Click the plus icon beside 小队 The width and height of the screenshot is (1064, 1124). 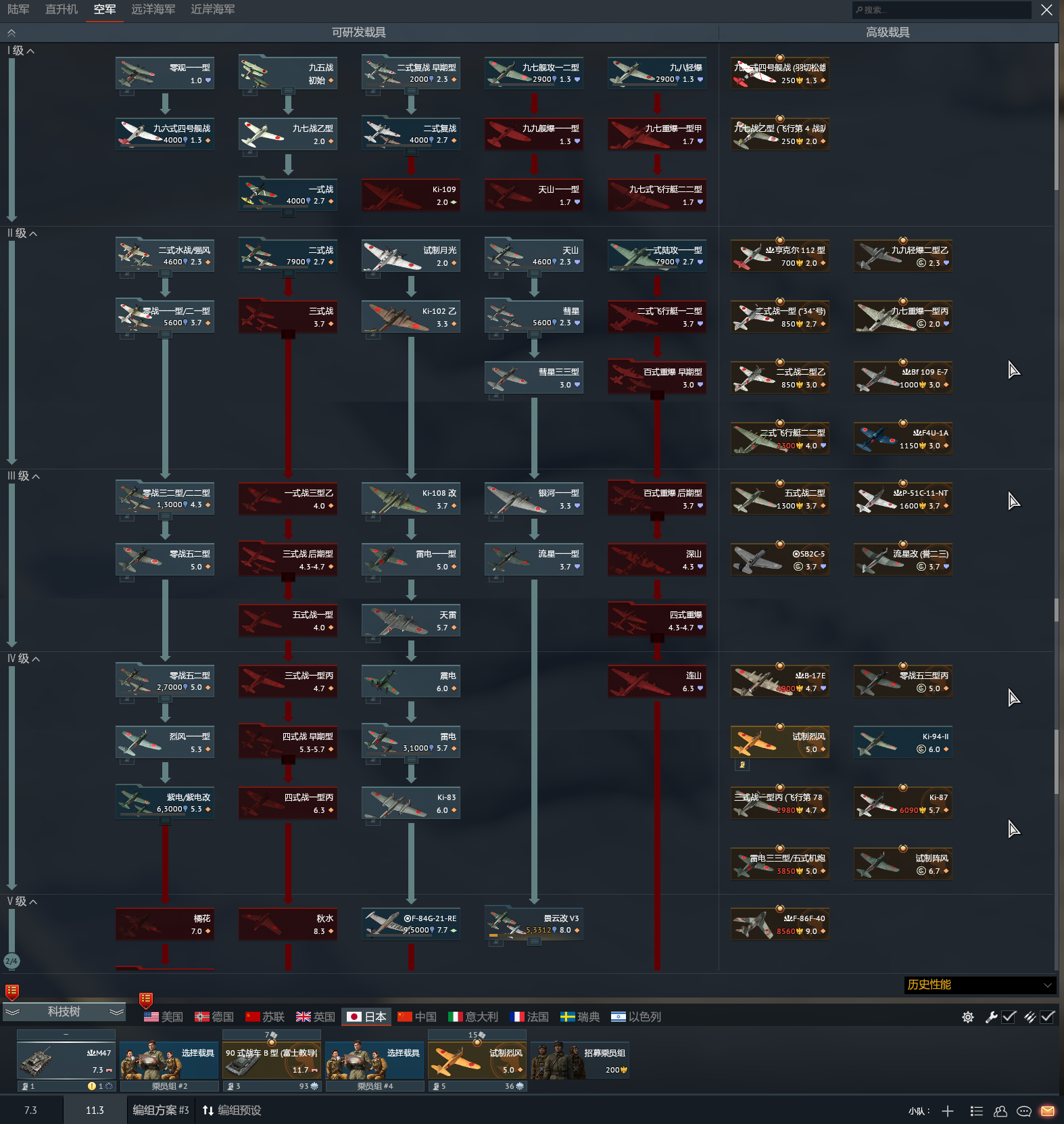(948, 1110)
